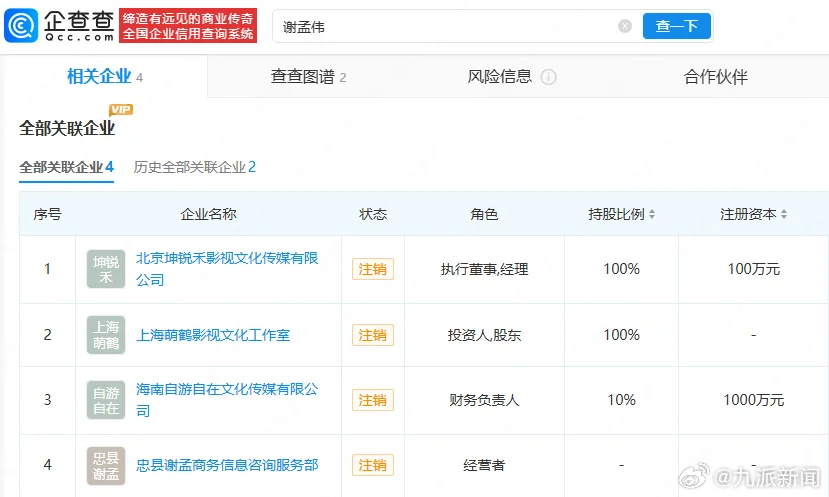Open 忠县谢孟商务信息咨询服务部 link

pyautogui.click(x=227, y=465)
